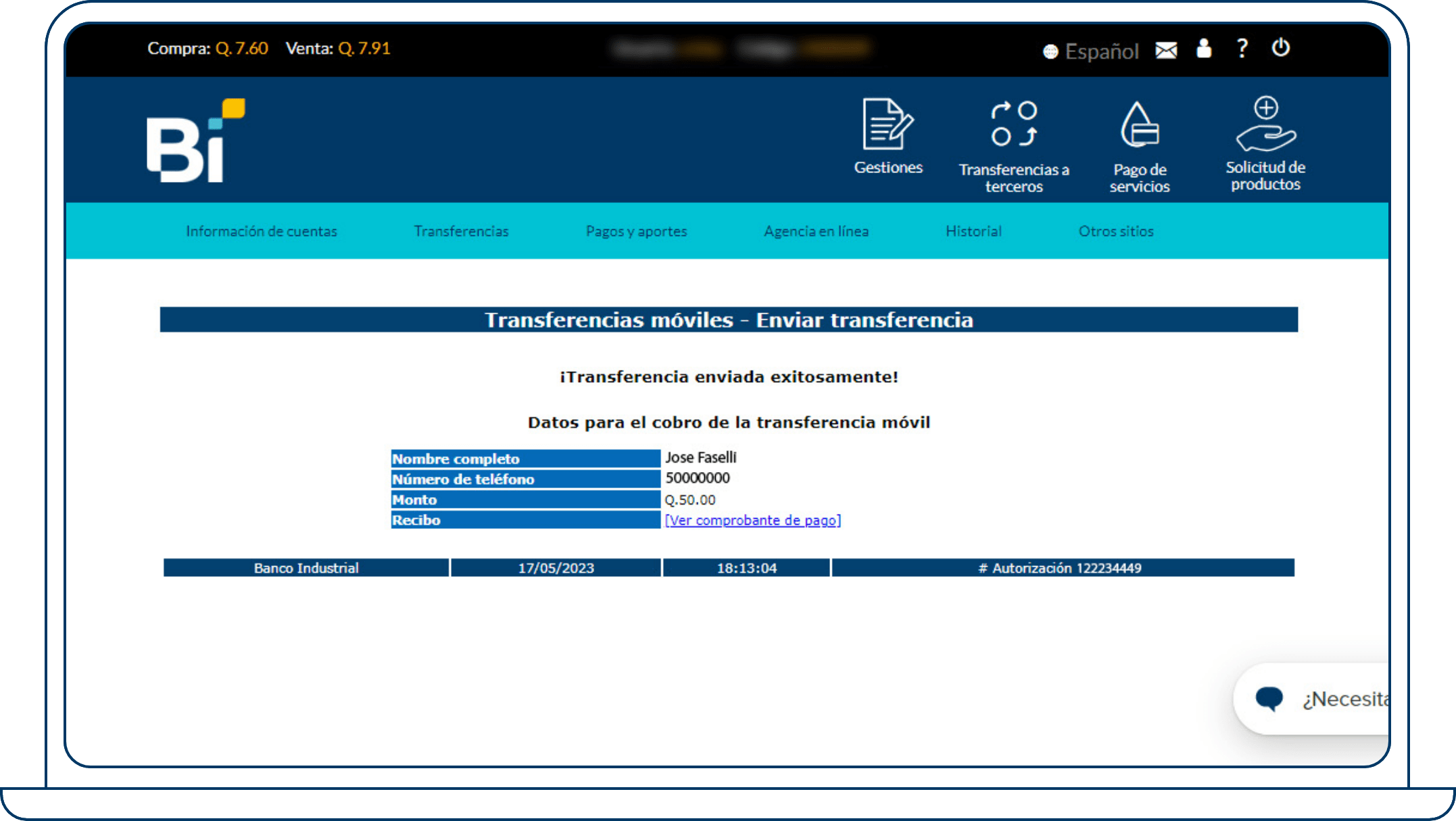Click the Número de teléfono label

coord(525,479)
